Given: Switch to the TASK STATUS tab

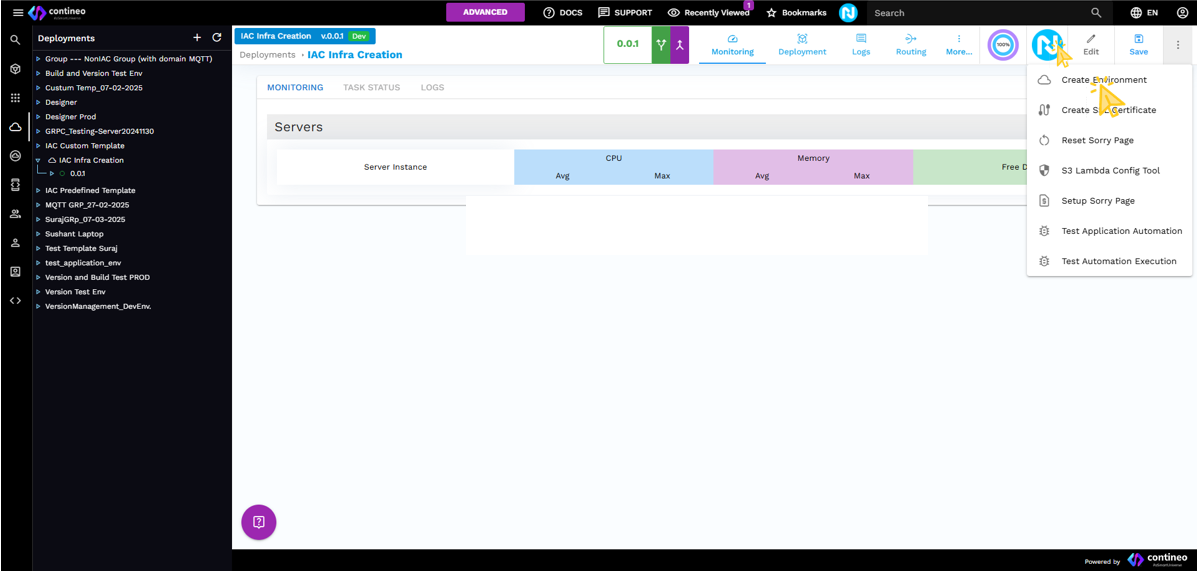Looking at the screenshot, I should (x=371, y=88).
